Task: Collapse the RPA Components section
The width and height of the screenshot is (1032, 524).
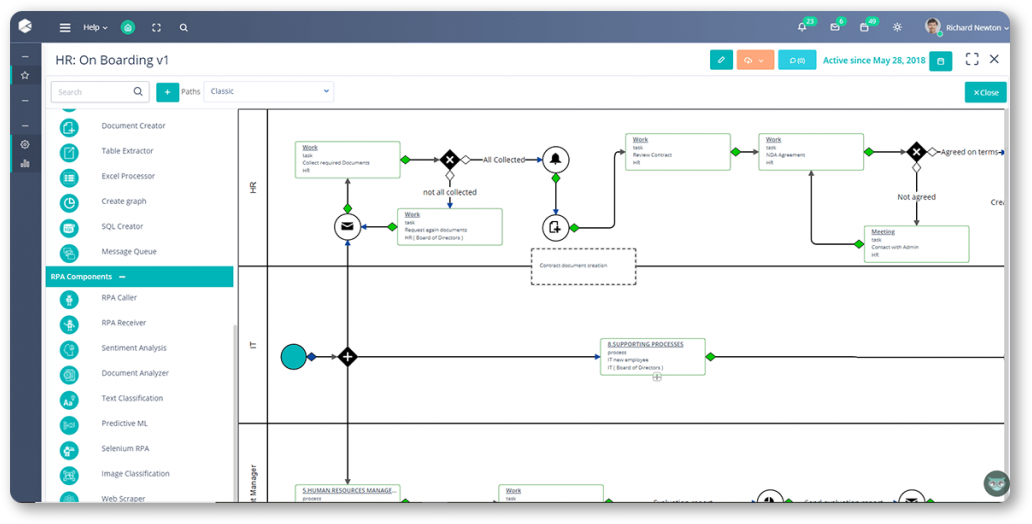Action: 122,277
